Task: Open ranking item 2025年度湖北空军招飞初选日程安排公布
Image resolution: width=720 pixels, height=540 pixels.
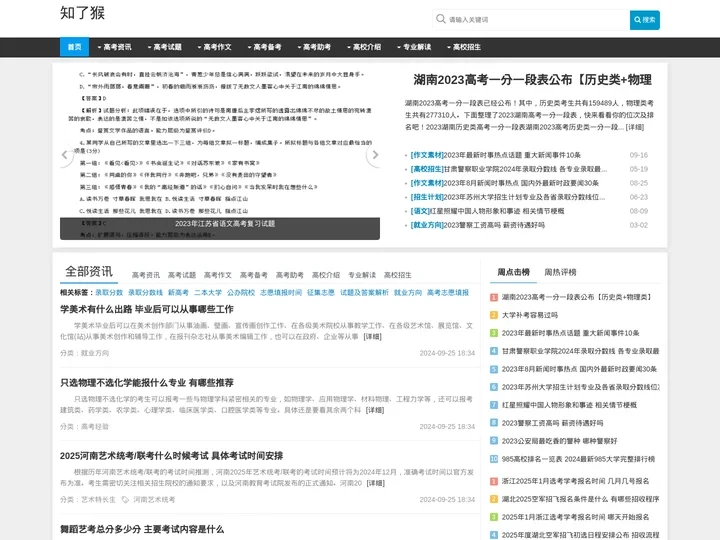Action: pyautogui.click(x=580, y=535)
